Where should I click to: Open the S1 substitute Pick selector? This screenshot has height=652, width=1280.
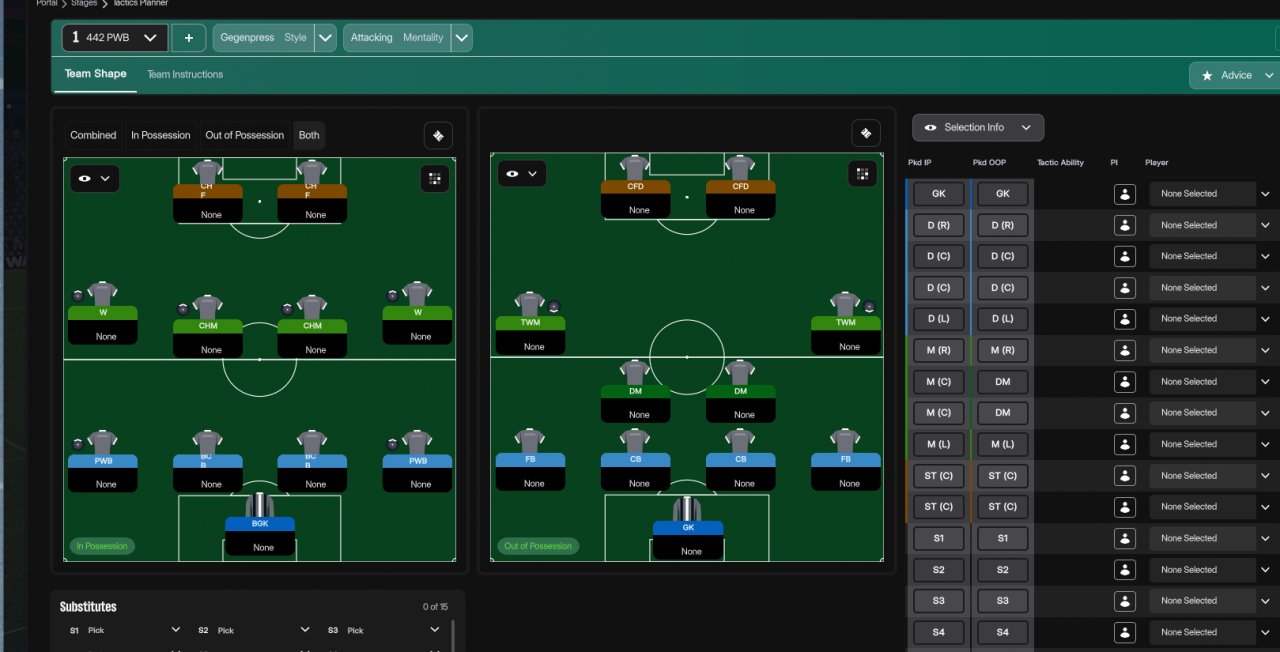click(125, 631)
